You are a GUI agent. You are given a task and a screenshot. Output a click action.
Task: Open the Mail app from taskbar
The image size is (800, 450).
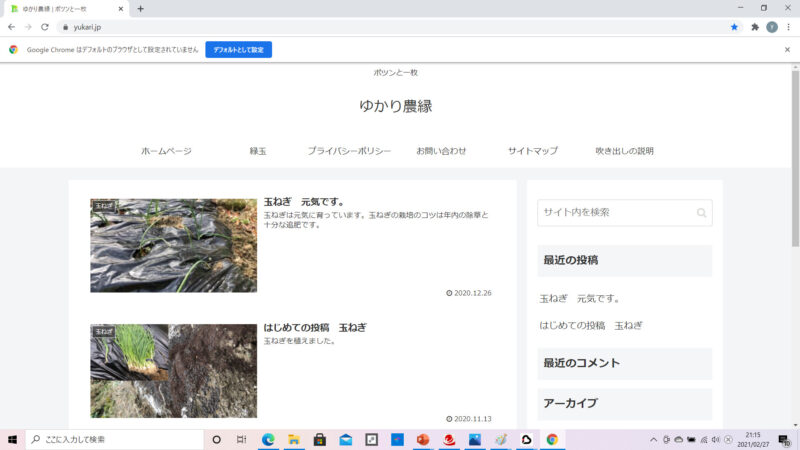[345, 439]
